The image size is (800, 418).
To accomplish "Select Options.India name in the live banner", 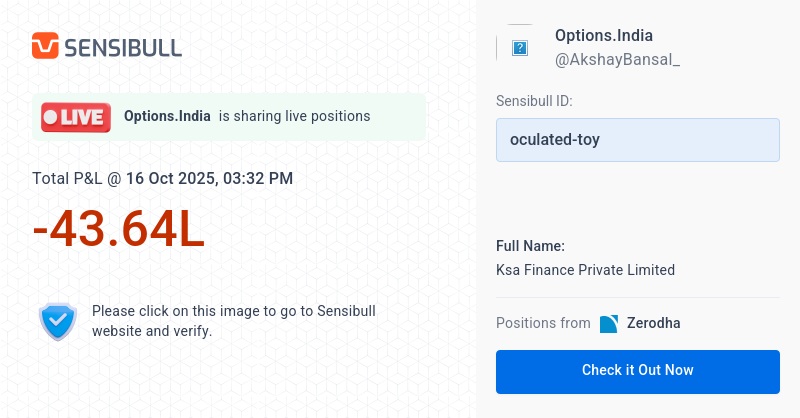I will coord(167,116).
